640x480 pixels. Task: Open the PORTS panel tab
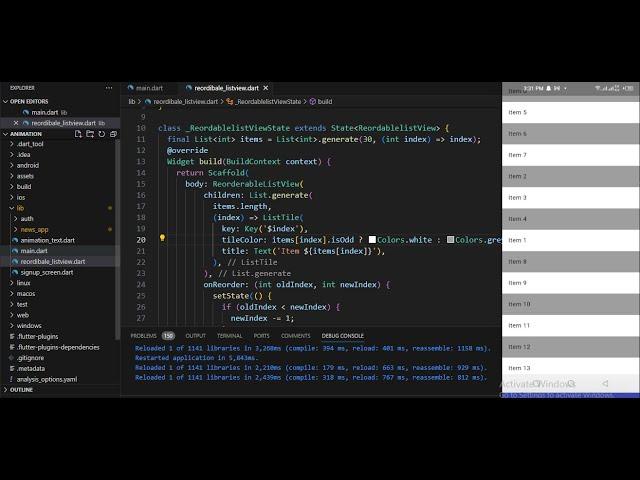point(262,336)
